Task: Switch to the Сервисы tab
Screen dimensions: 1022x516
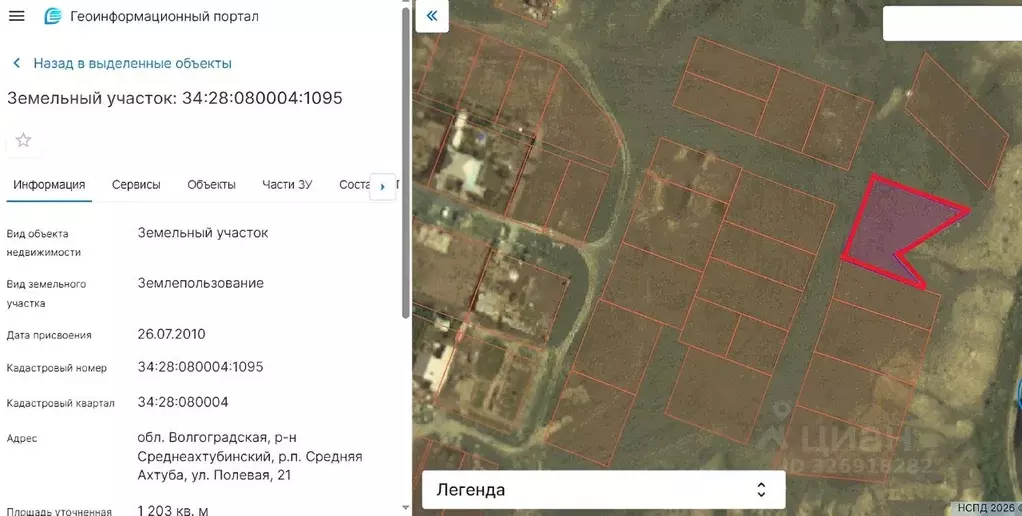Action: click(x=136, y=185)
